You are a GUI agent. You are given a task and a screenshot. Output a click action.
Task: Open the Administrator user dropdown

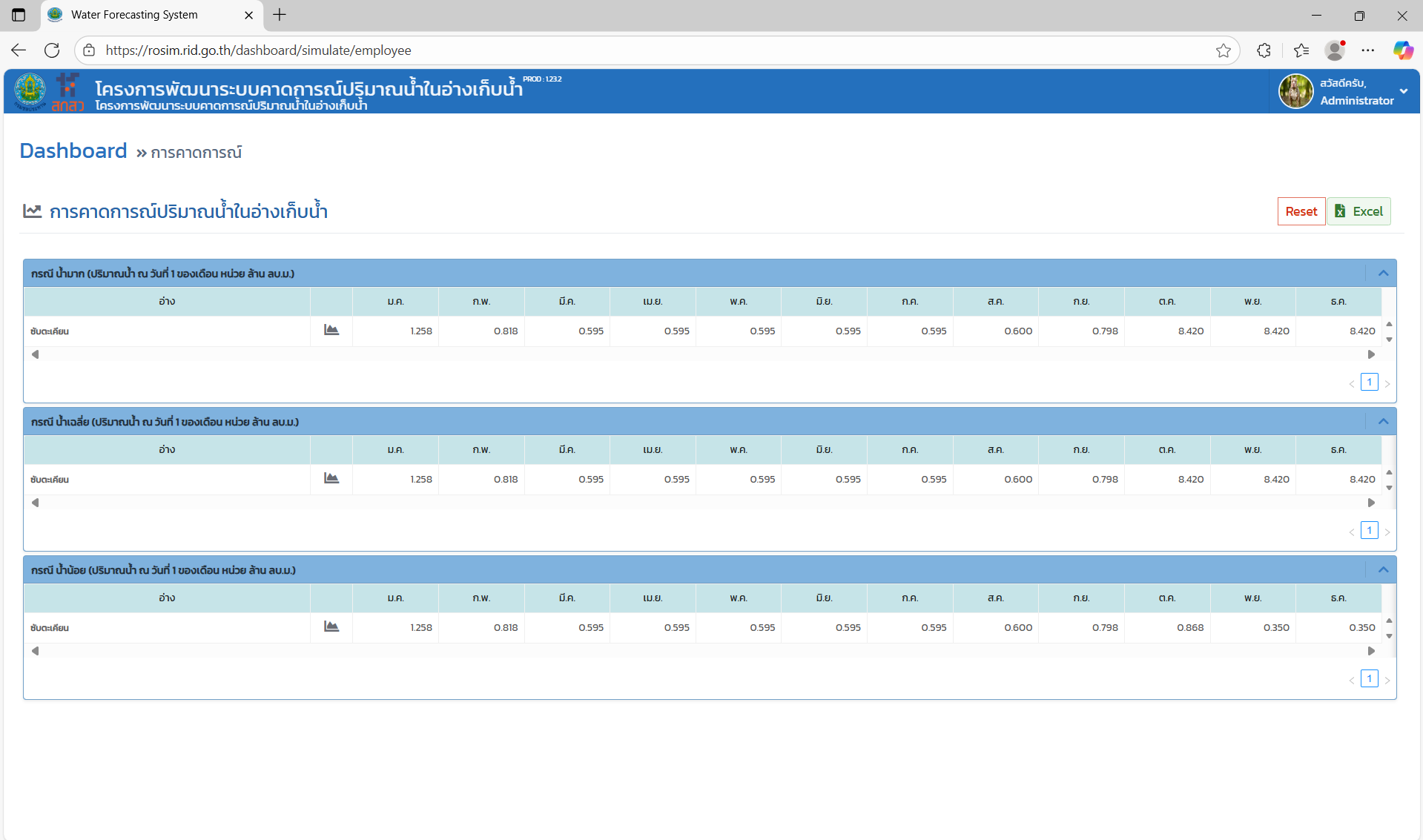[1403, 91]
